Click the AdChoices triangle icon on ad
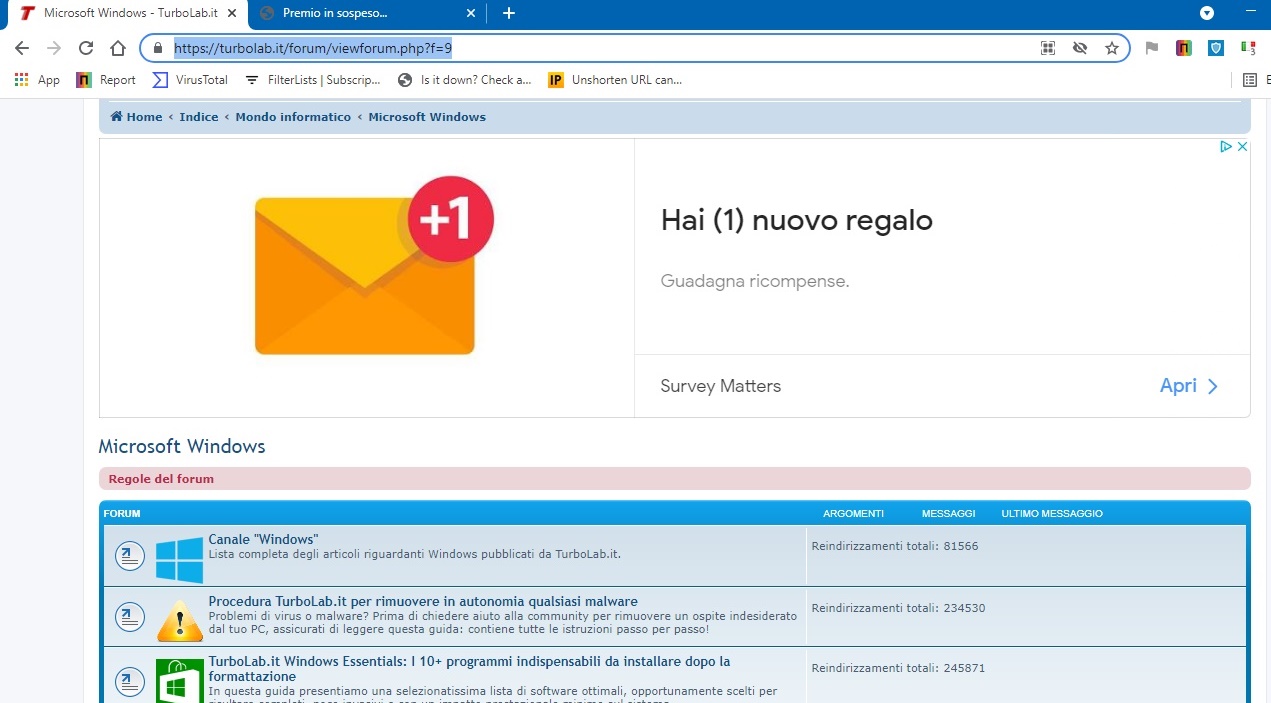This screenshot has width=1271, height=703. click(x=1225, y=146)
